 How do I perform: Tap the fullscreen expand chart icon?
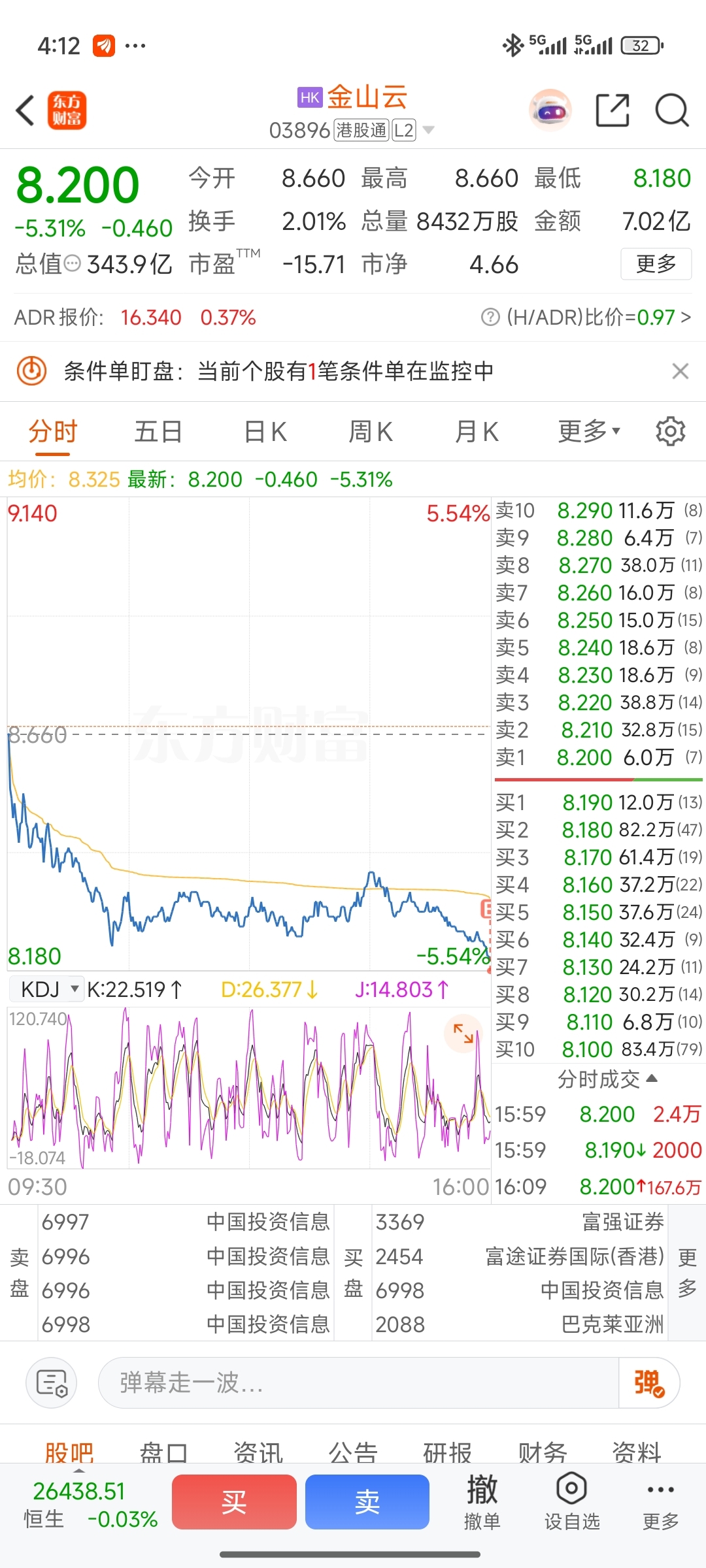click(463, 1033)
